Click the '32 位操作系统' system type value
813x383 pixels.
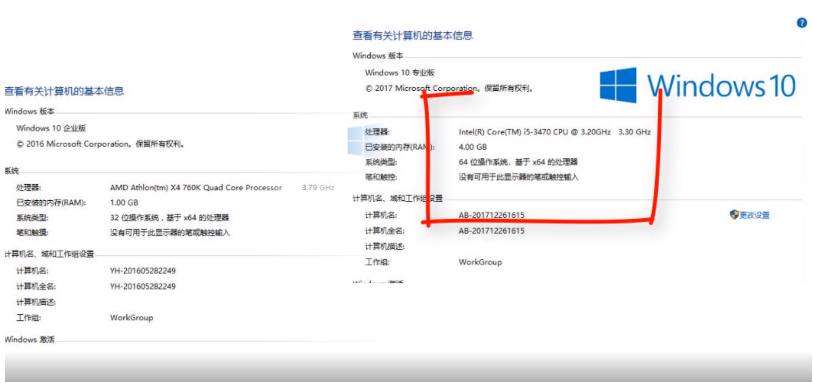[170, 218]
